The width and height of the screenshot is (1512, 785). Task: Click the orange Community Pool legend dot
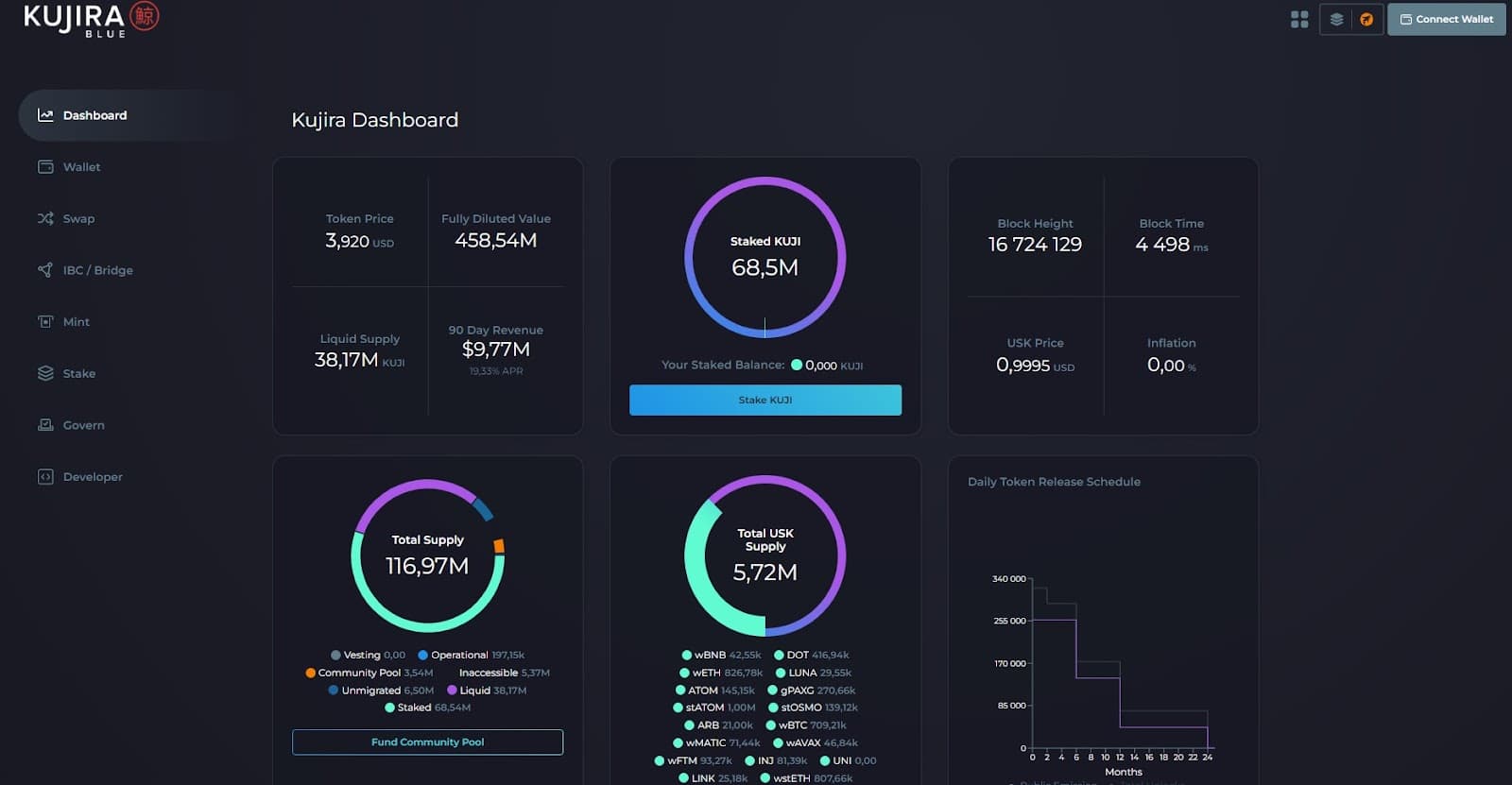pos(310,673)
